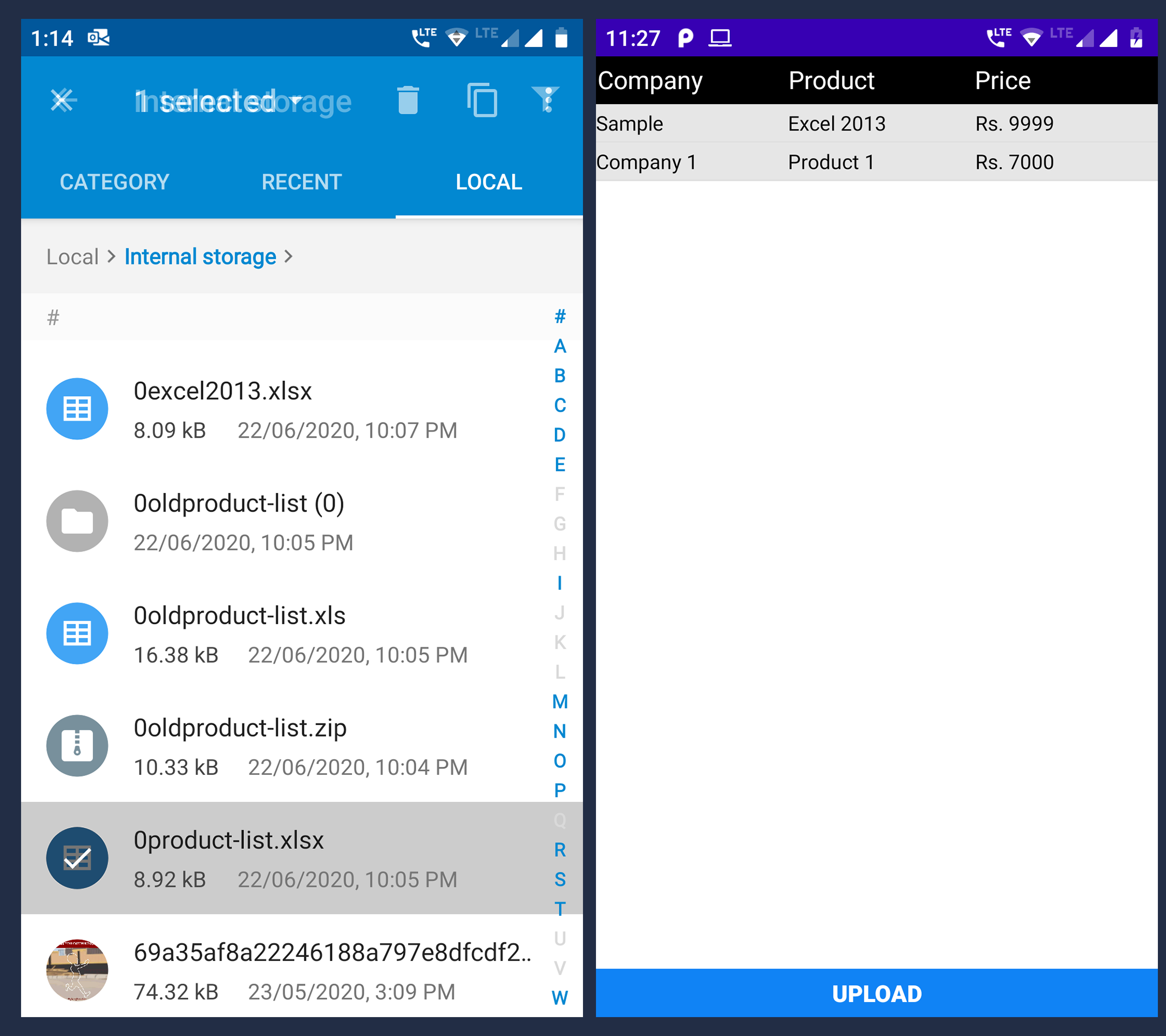Switch to the RECENT tab
Image resolution: width=1166 pixels, height=1036 pixels.
pos(302,182)
